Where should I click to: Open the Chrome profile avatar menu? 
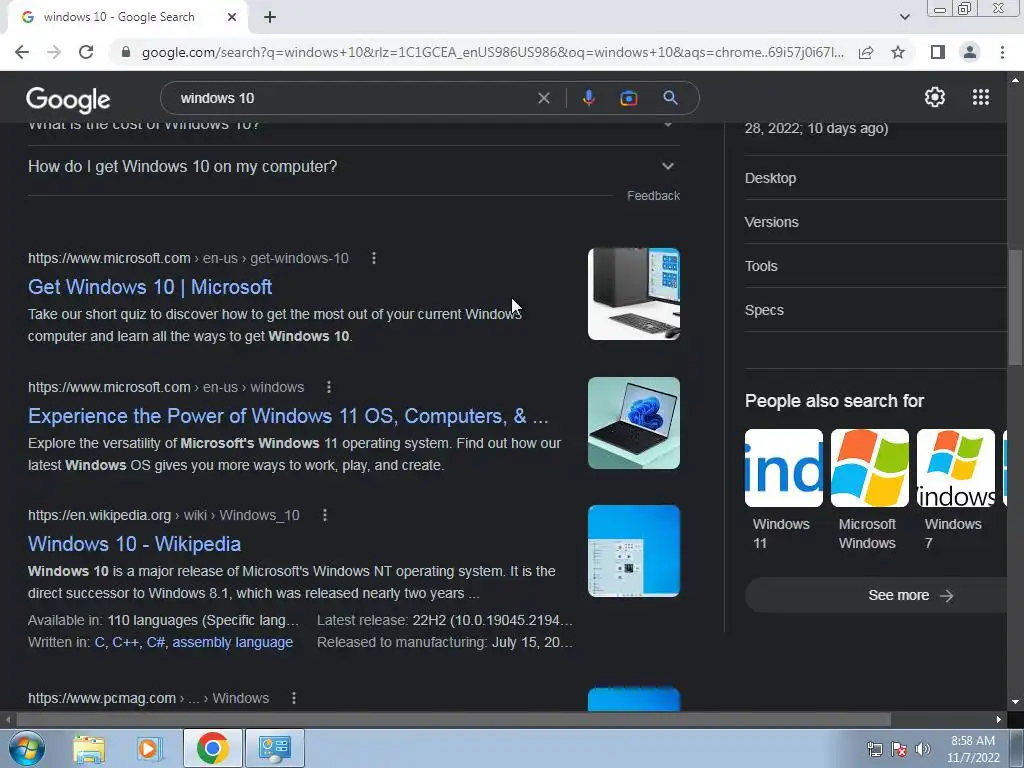pos(970,52)
